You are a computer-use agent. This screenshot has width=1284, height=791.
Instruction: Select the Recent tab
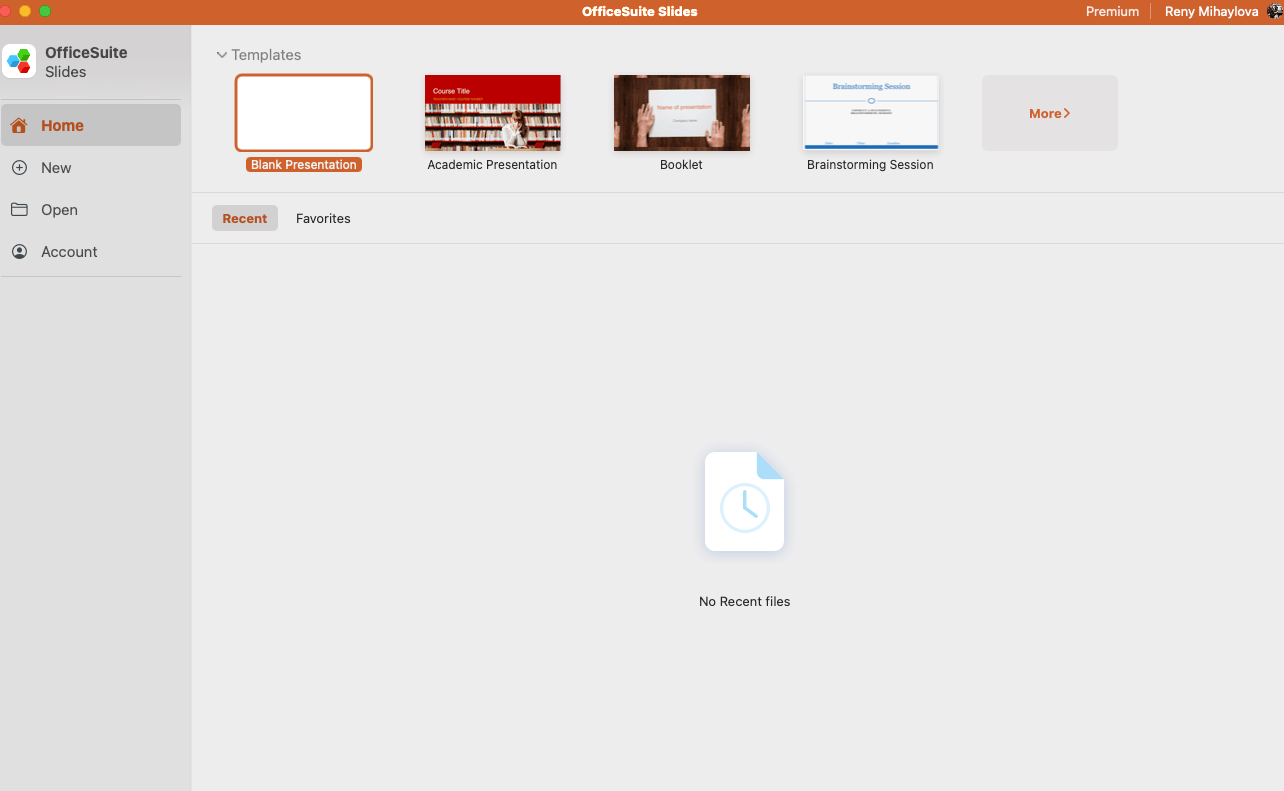[x=245, y=219]
